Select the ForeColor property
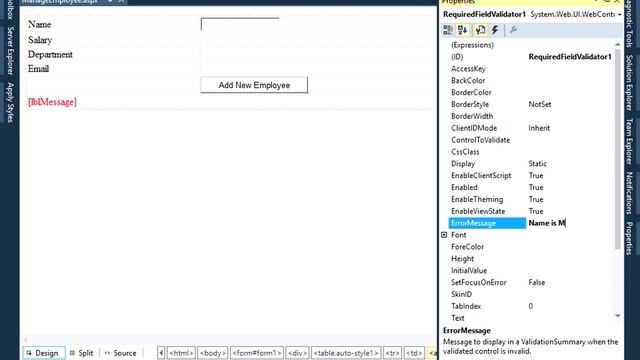Image resolution: width=640 pixels, height=360 pixels. pos(467,247)
